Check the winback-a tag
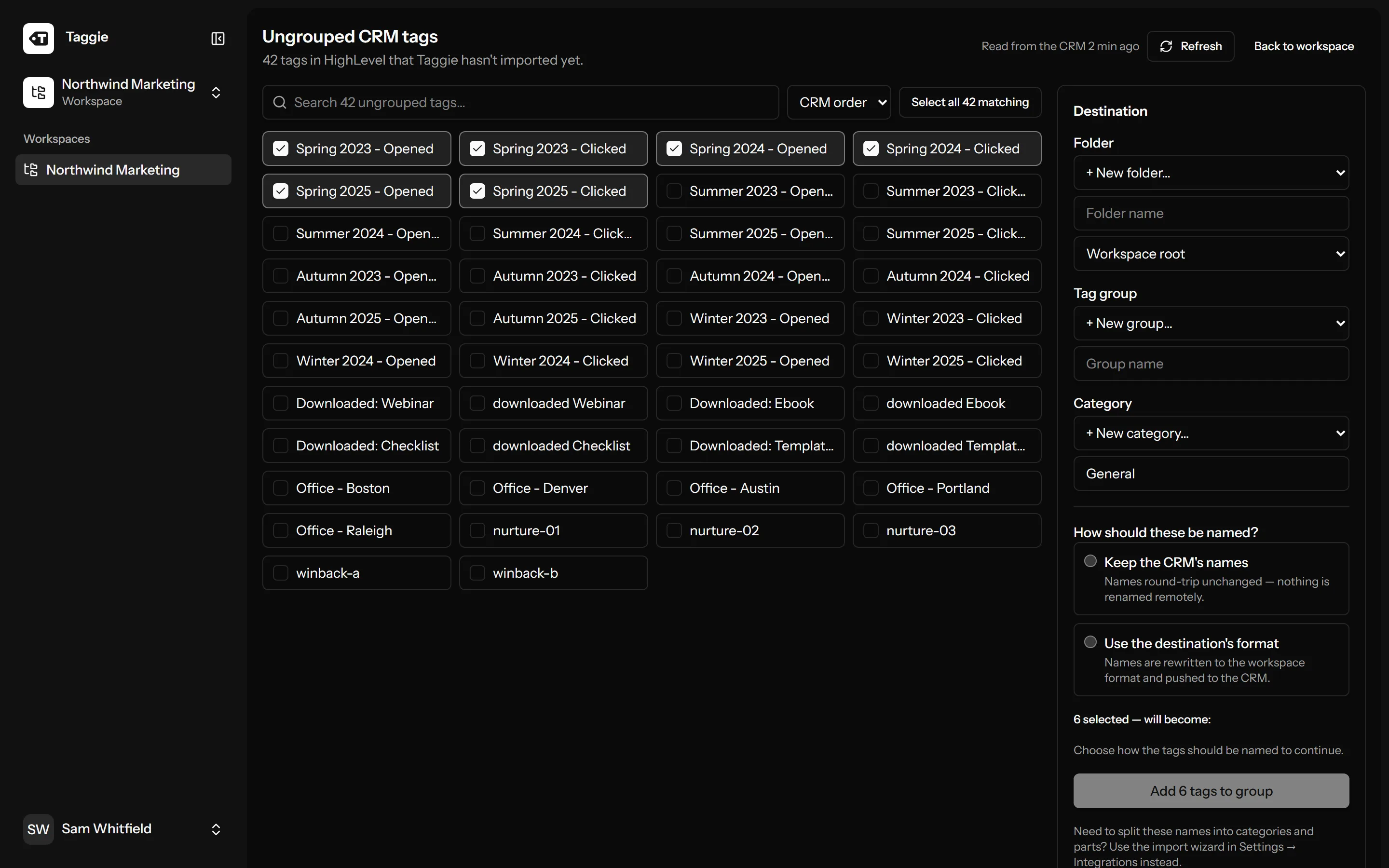Screen dimensions: 1389x868 (281, 573)
